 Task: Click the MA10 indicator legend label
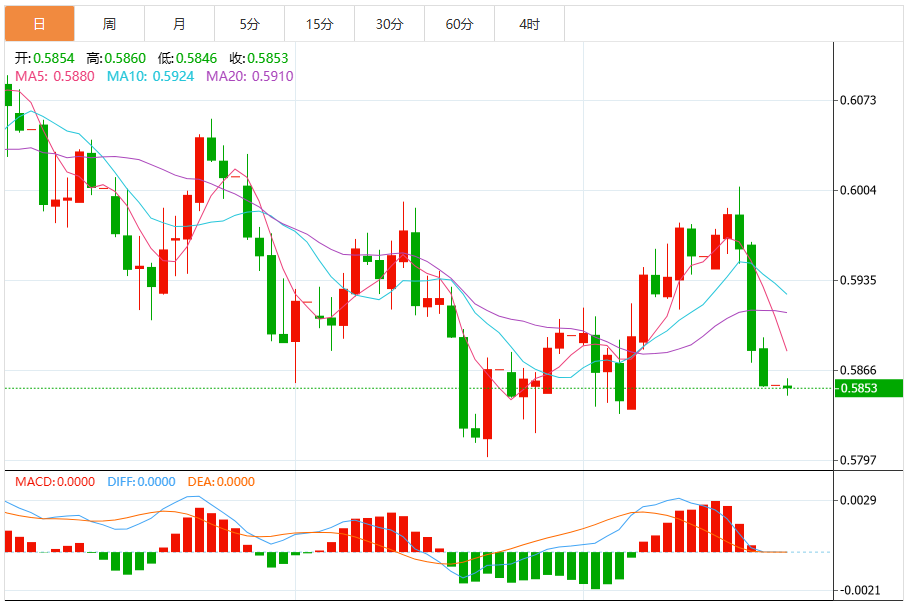(x=150, y=76)
